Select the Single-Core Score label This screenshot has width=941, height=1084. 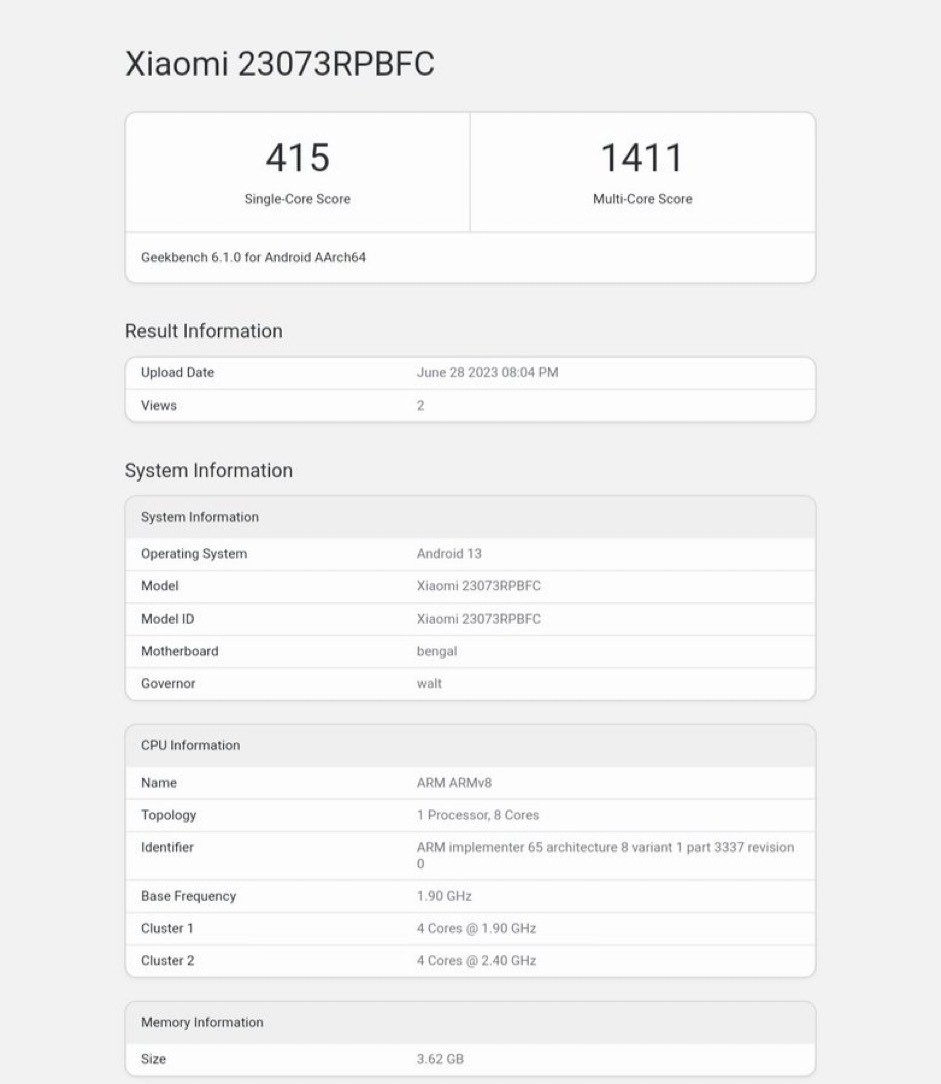297,199
